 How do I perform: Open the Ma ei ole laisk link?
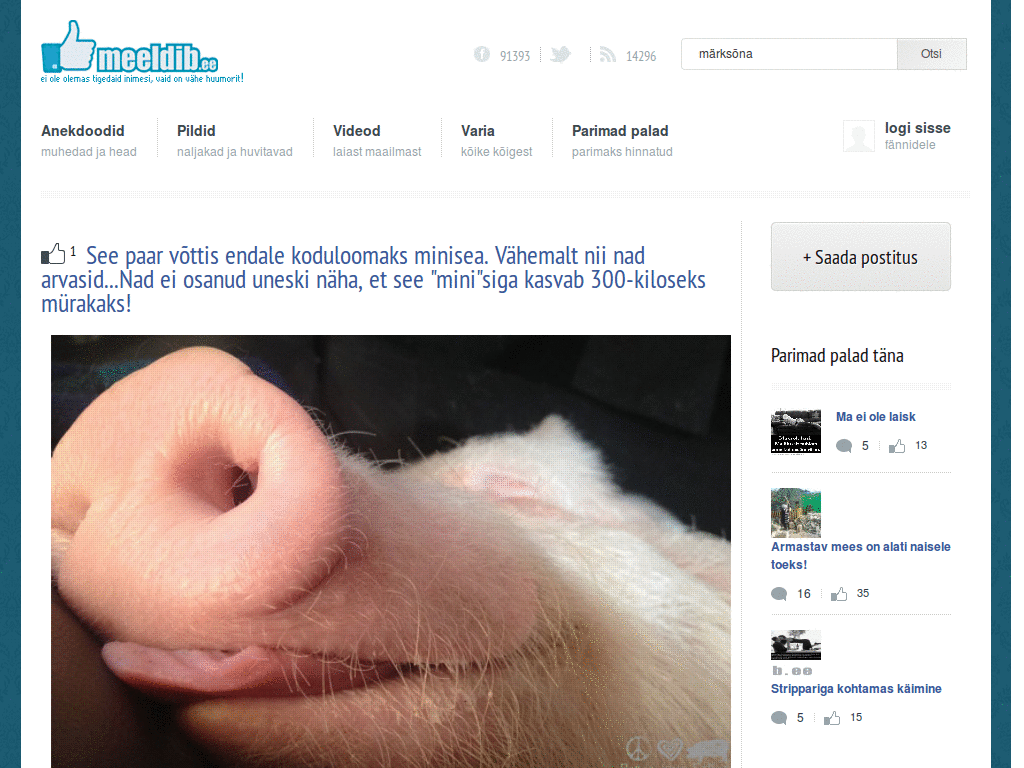(x=875, y=417)
